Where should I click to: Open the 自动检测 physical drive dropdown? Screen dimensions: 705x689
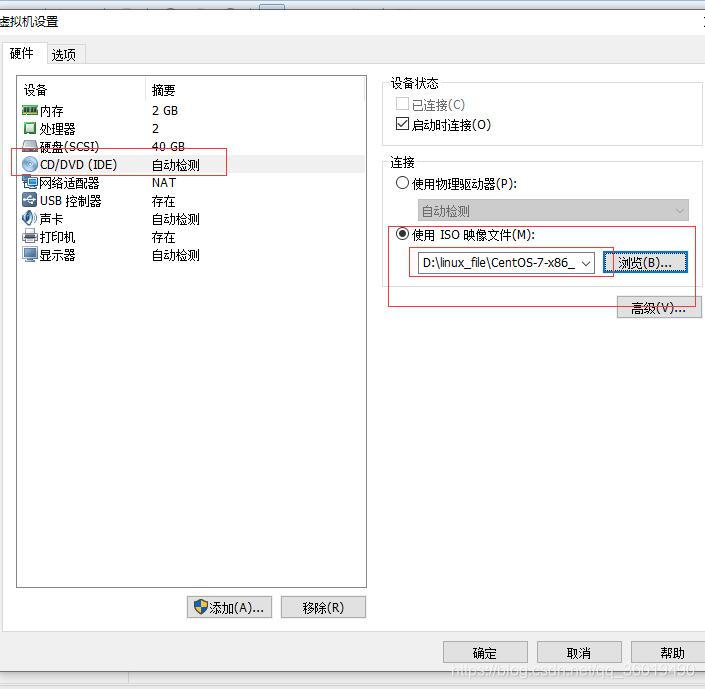click(x=553, y=210)
